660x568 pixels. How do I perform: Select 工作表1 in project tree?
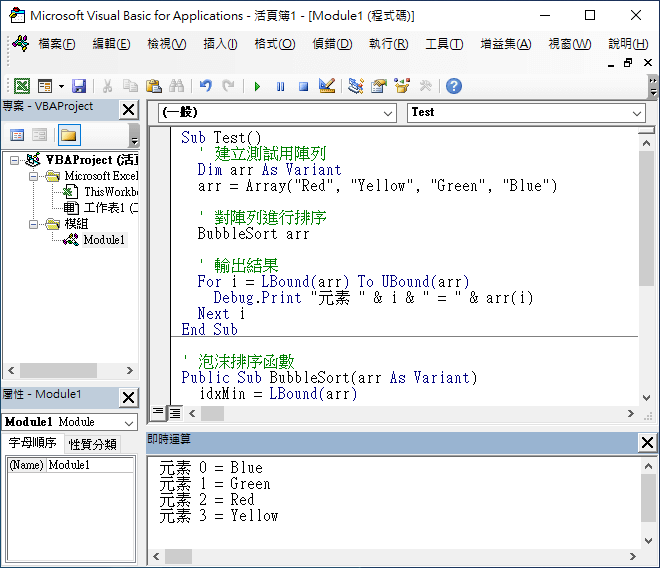click(x=111, y=208)
